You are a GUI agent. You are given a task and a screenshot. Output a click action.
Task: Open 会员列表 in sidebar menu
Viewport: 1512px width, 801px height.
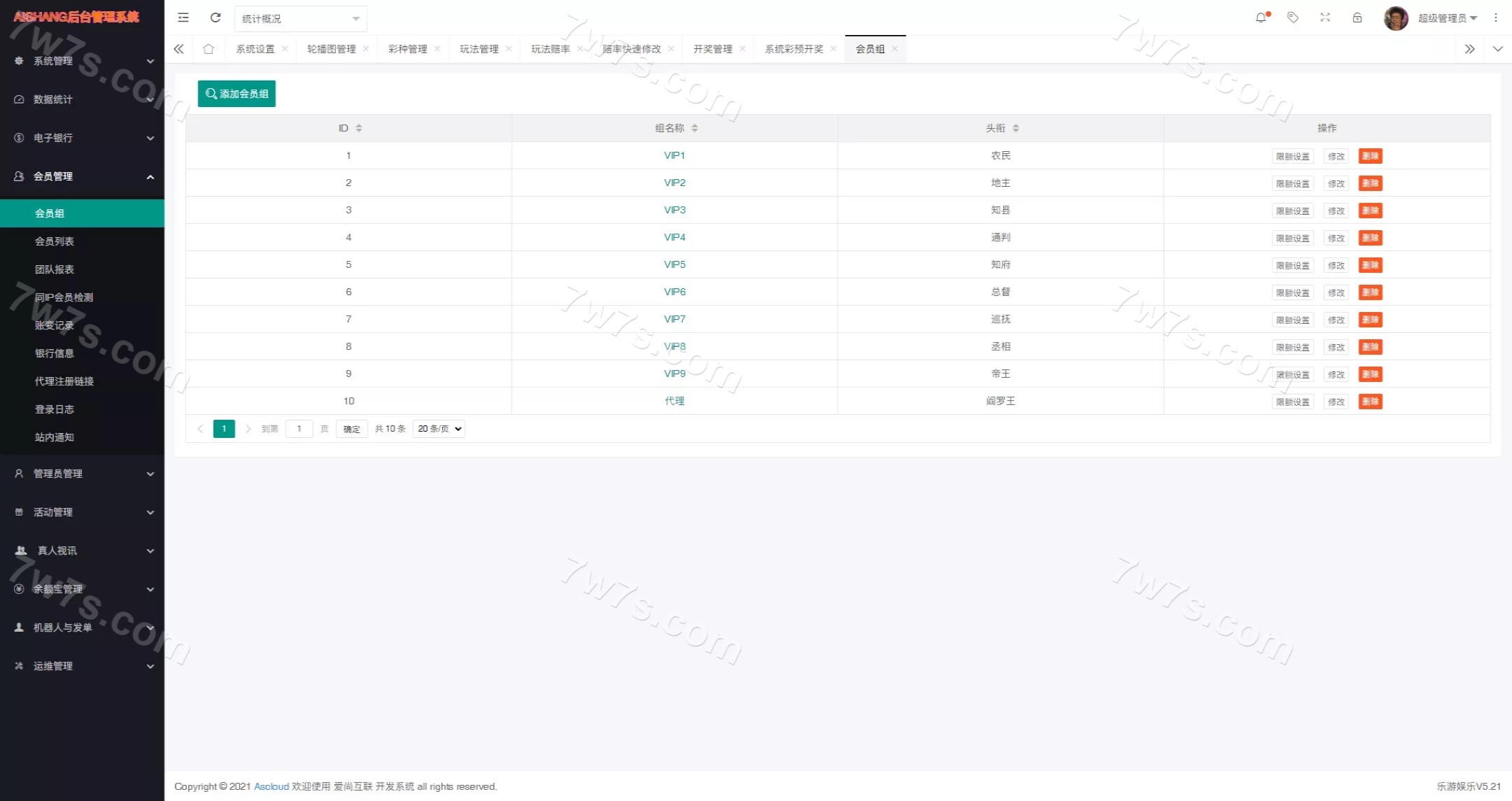point(55,241)
